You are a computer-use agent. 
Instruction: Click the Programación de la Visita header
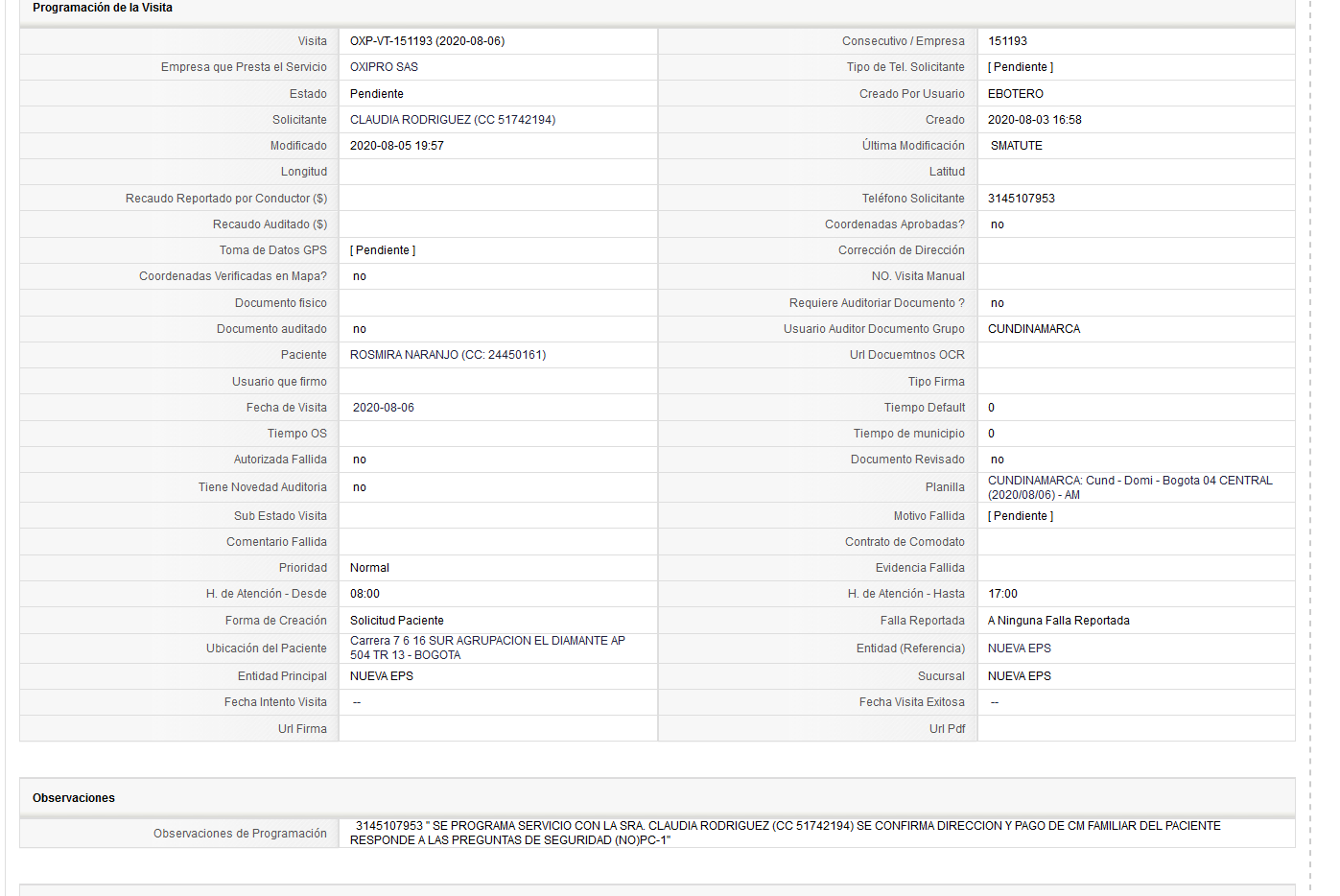click(103, 8)
